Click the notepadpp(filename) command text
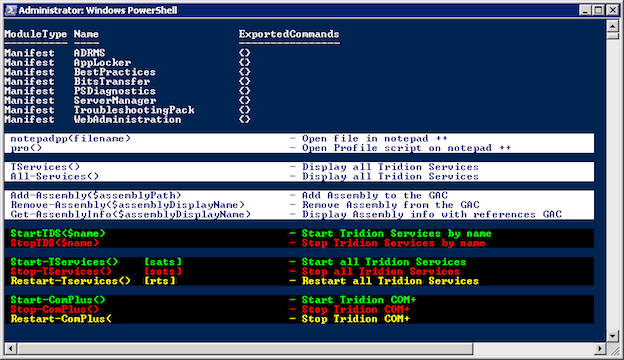 70,138
